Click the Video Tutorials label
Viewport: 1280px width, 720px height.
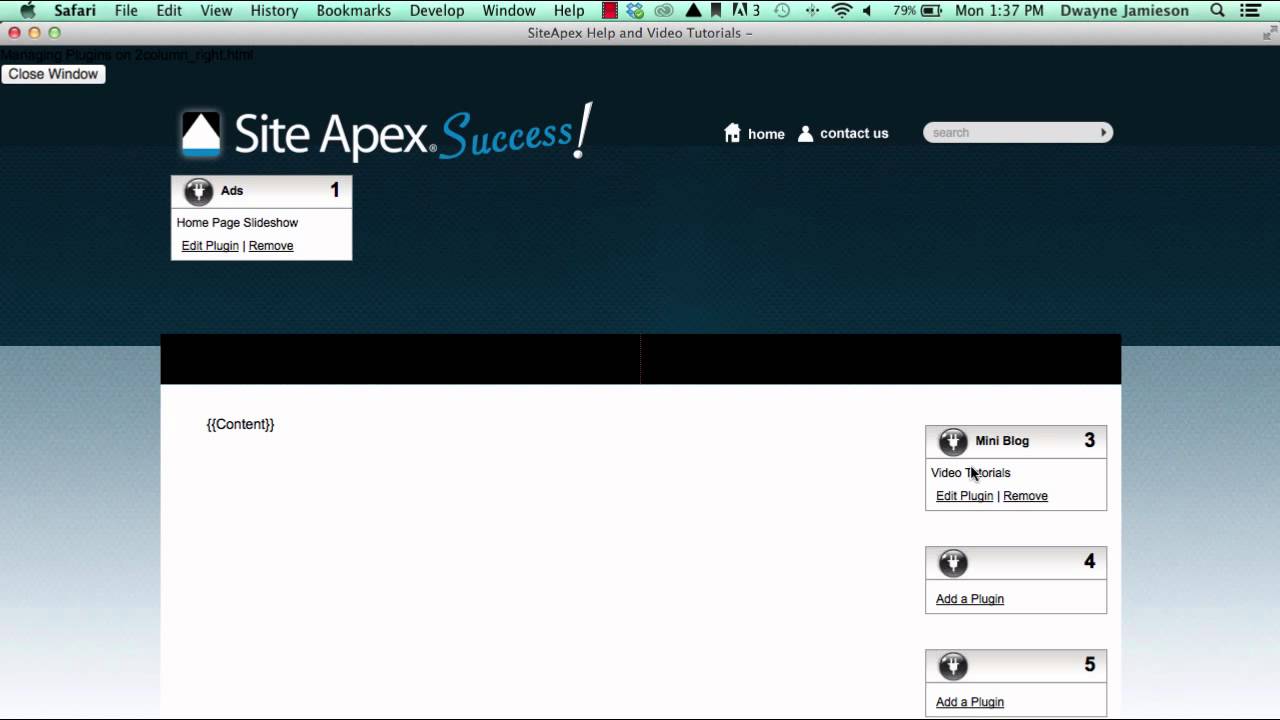[x=970, y=473]
